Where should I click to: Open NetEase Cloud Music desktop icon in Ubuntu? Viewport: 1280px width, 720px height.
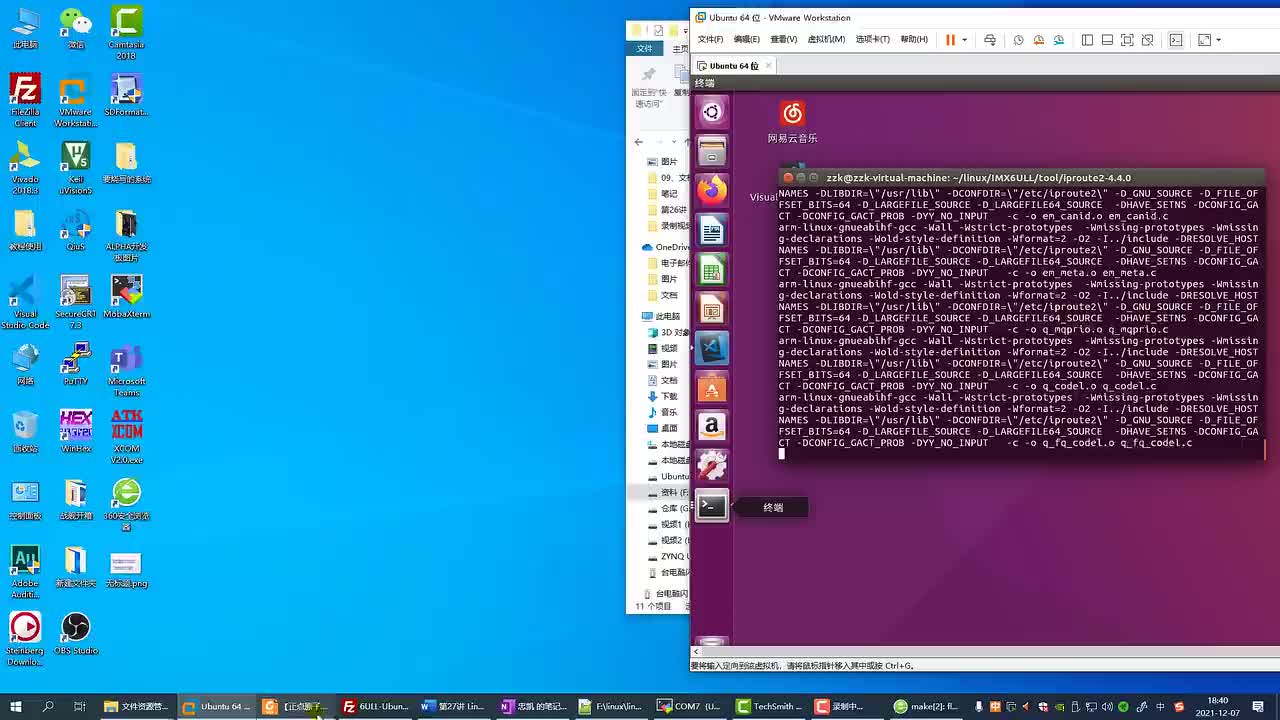coord(792,122)
